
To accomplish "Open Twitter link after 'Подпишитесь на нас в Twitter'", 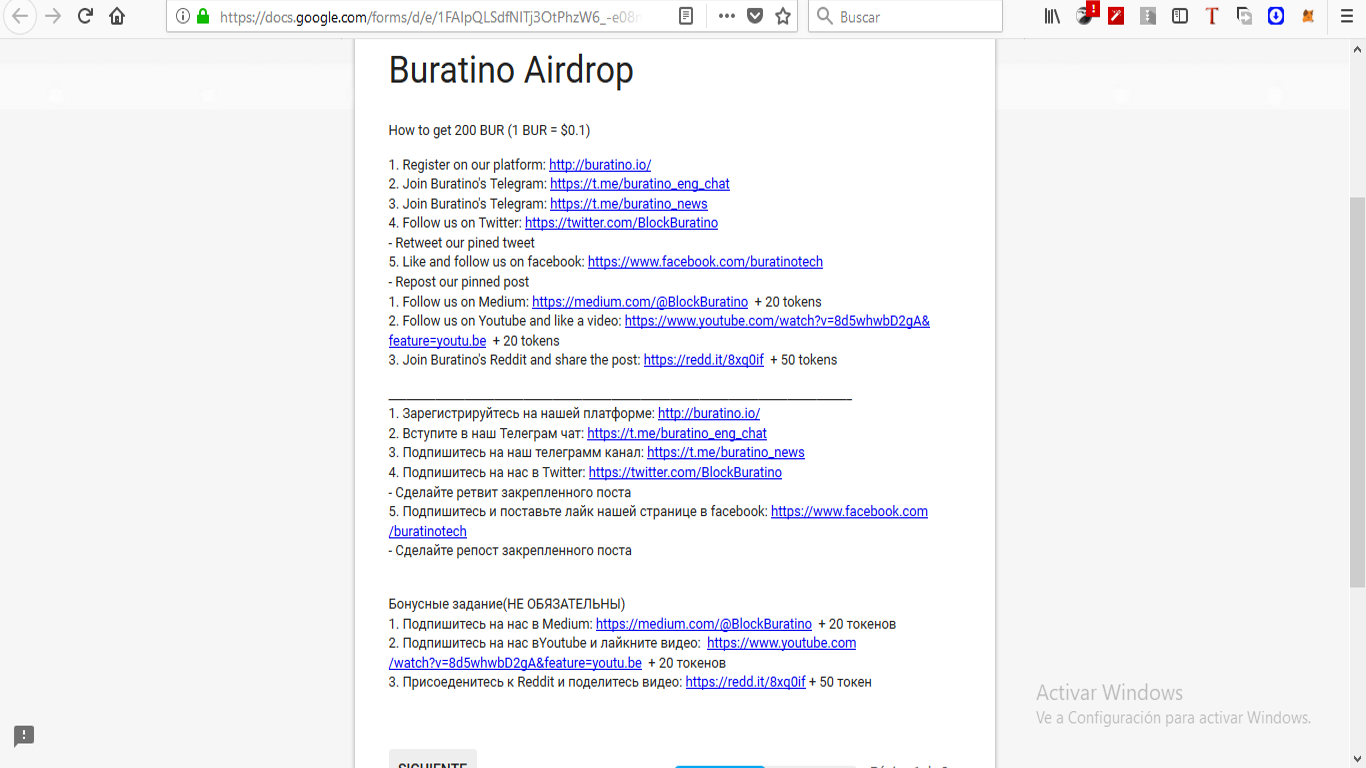I will 685,472.
